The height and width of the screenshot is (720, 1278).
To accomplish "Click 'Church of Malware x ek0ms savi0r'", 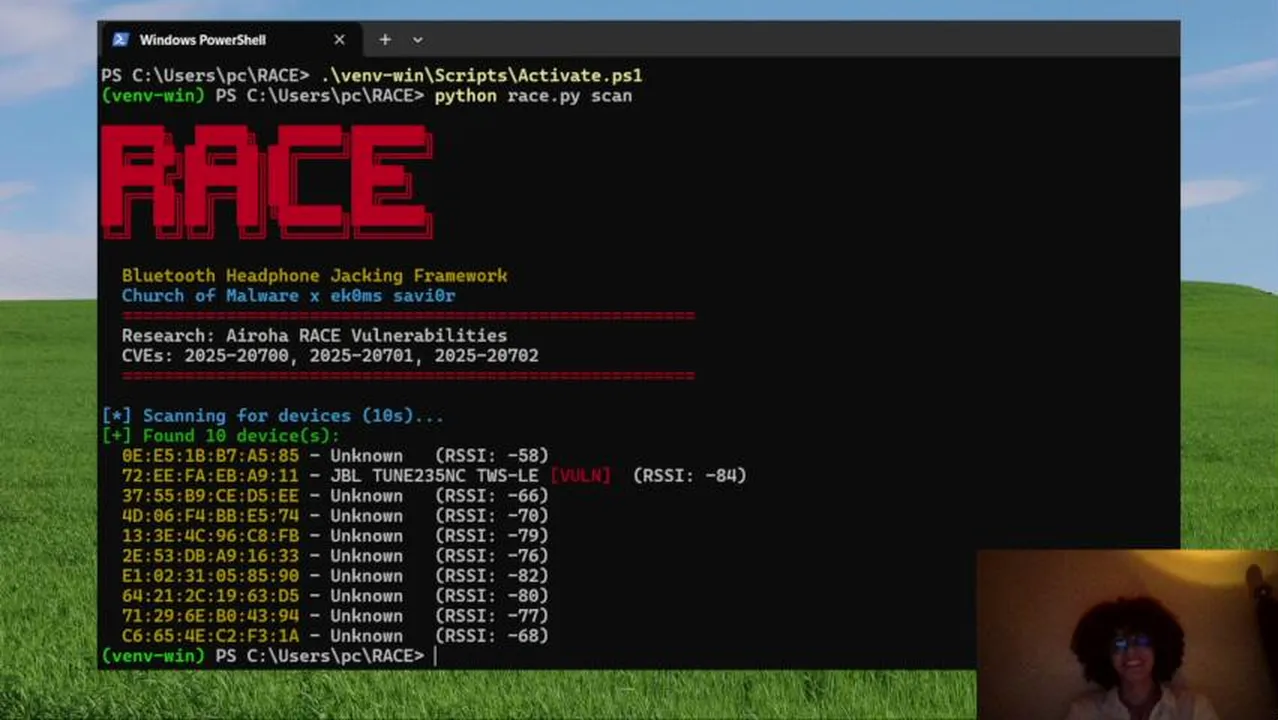I will 288,295.
